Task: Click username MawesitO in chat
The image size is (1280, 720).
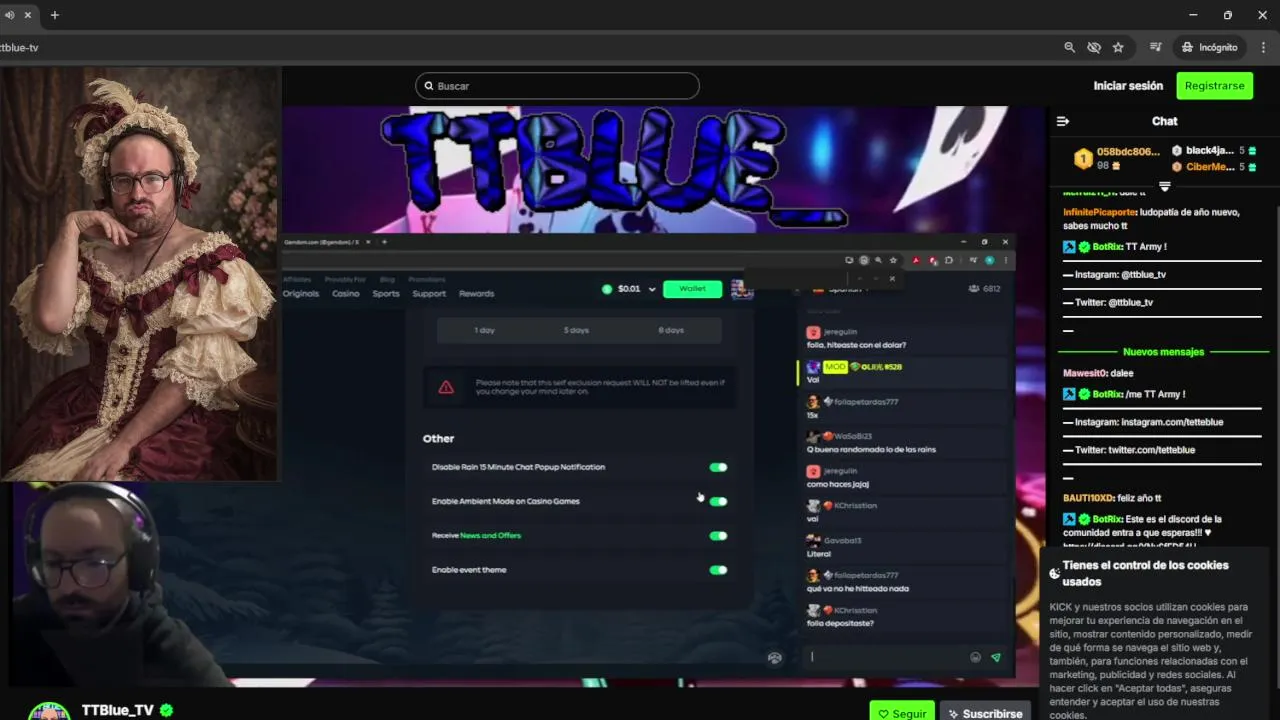Action: click(1084, 373)
